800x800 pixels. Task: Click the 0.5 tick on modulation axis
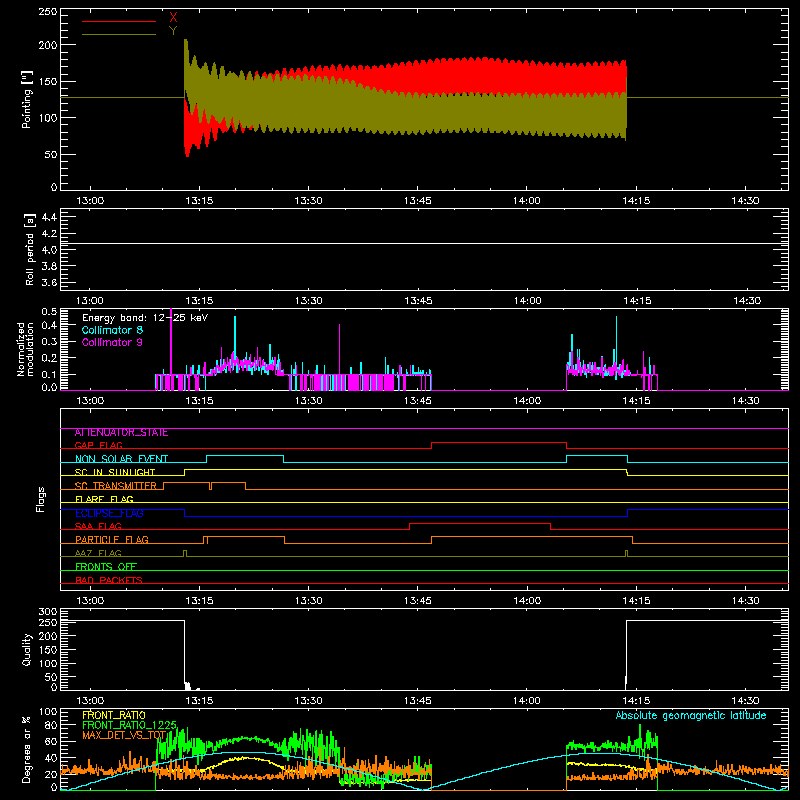[x=49, y=312]
